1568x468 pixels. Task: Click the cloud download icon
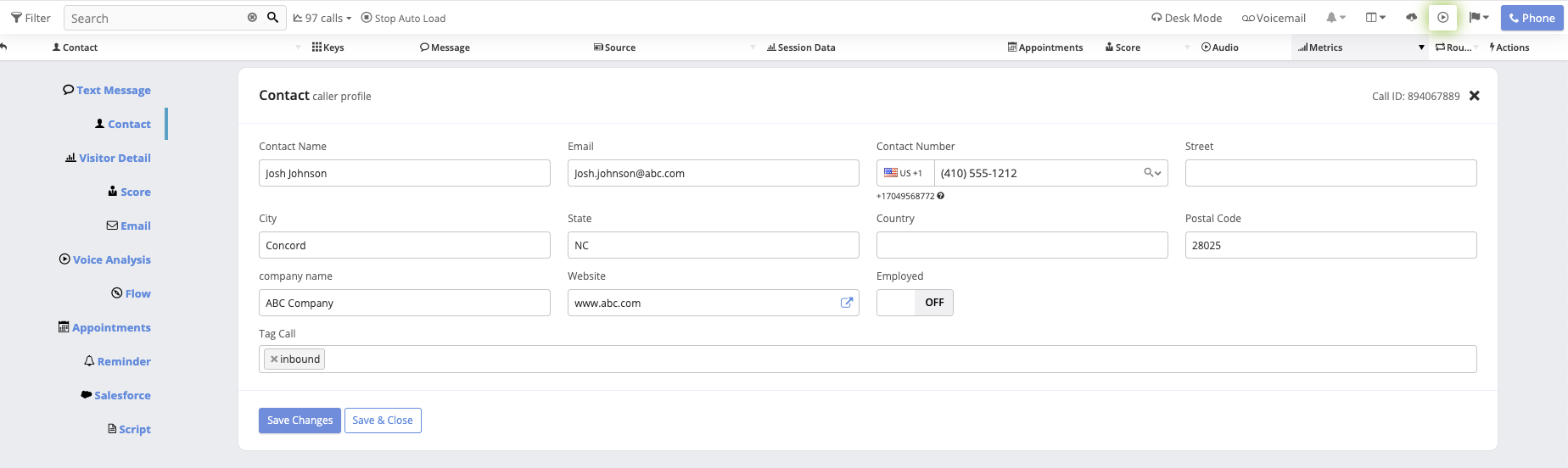pyautogui.click(x=1411, y=18)
